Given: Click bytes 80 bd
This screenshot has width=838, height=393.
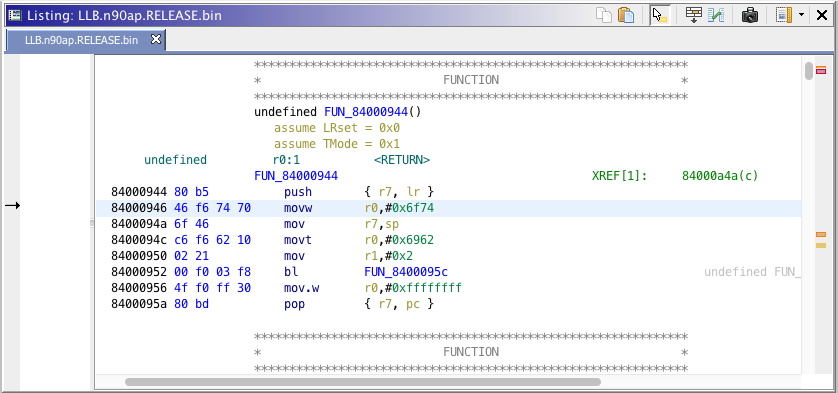Looking at the screenshot, I should coord(191,304).
